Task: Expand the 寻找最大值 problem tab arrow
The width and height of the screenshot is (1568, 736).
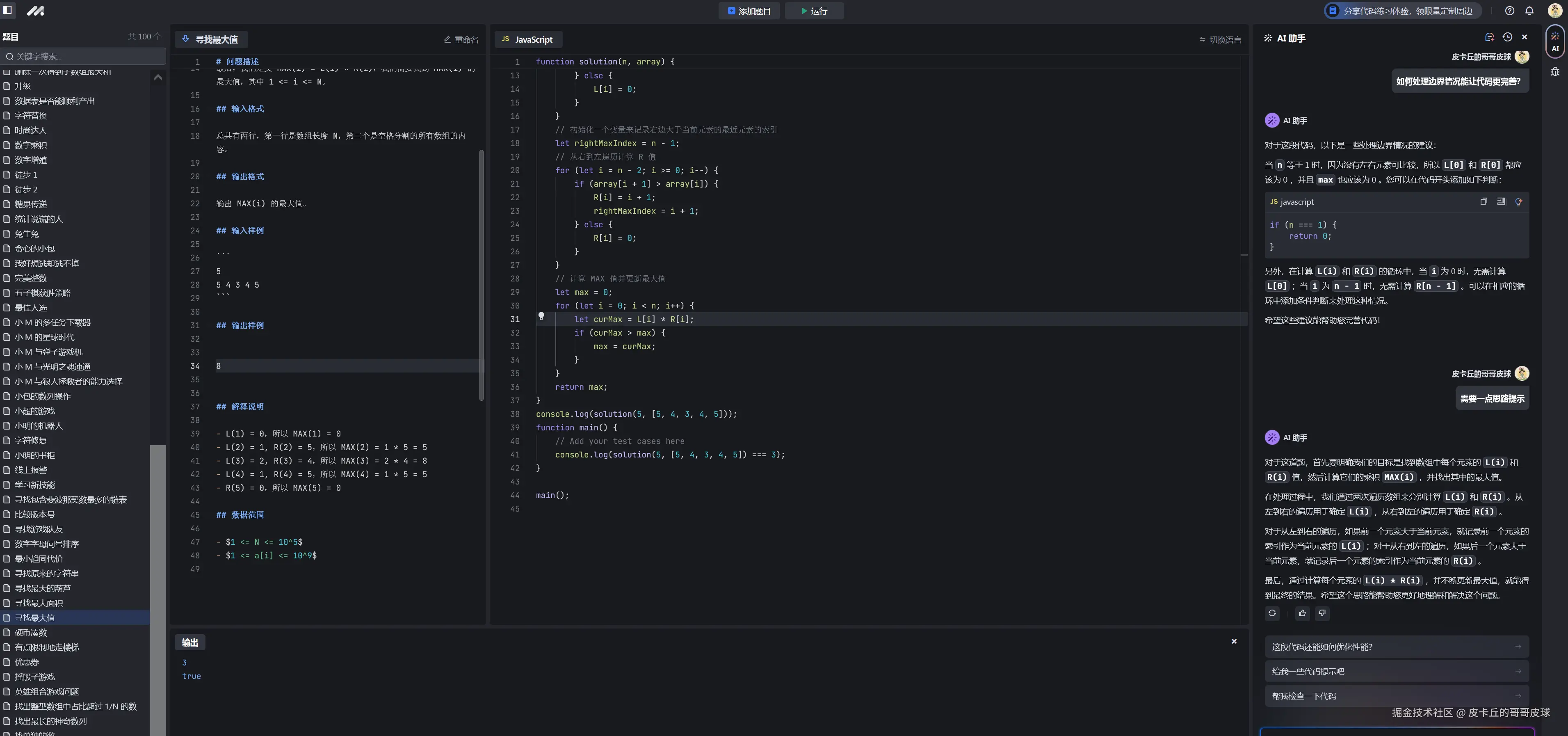Action: click(186, 39)
